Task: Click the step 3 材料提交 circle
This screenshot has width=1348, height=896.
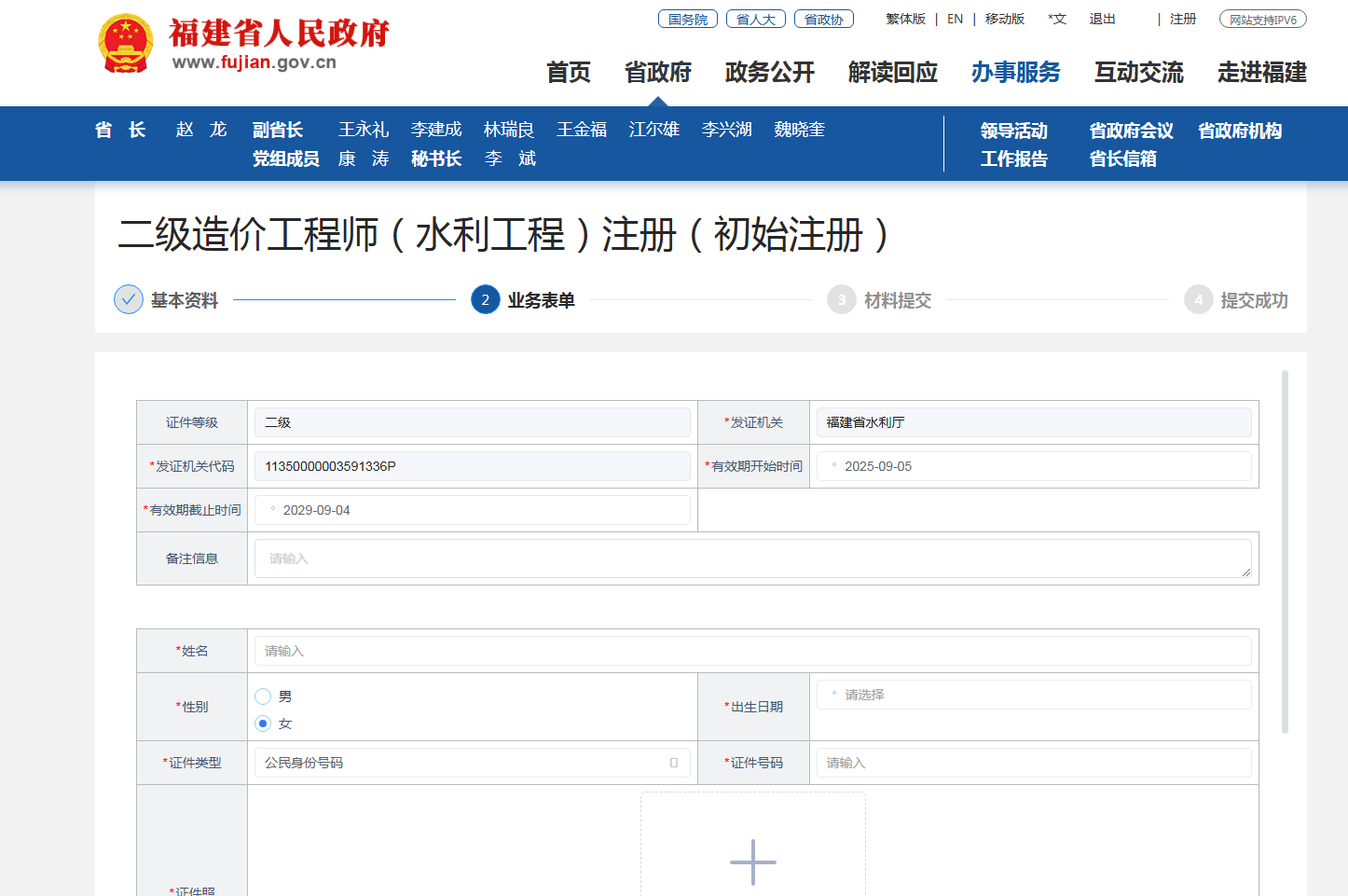Action: pos(841,299)
